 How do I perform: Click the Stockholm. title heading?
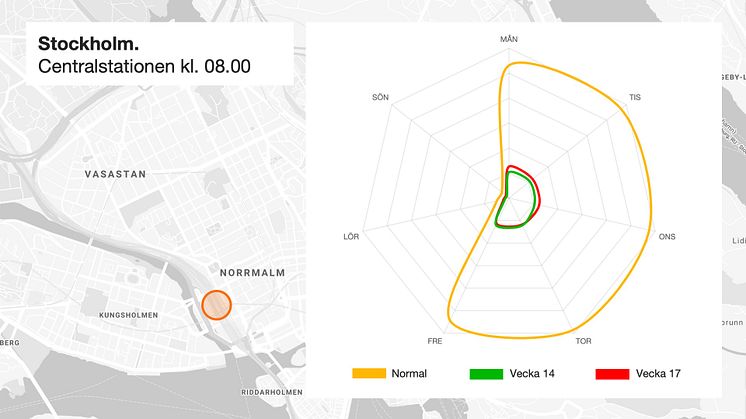tap(88, 44)
